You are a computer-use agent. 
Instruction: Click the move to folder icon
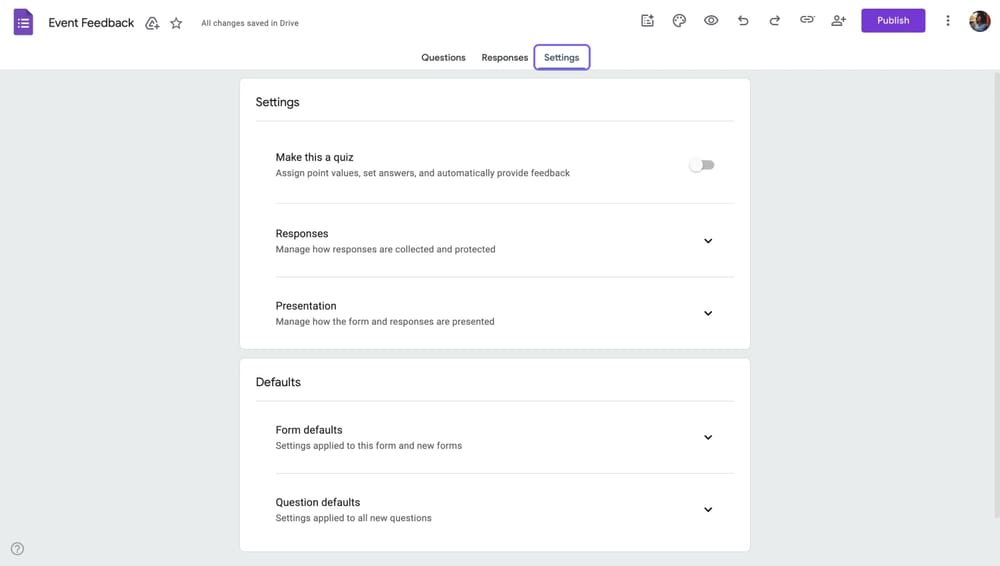tap(152, 24)
